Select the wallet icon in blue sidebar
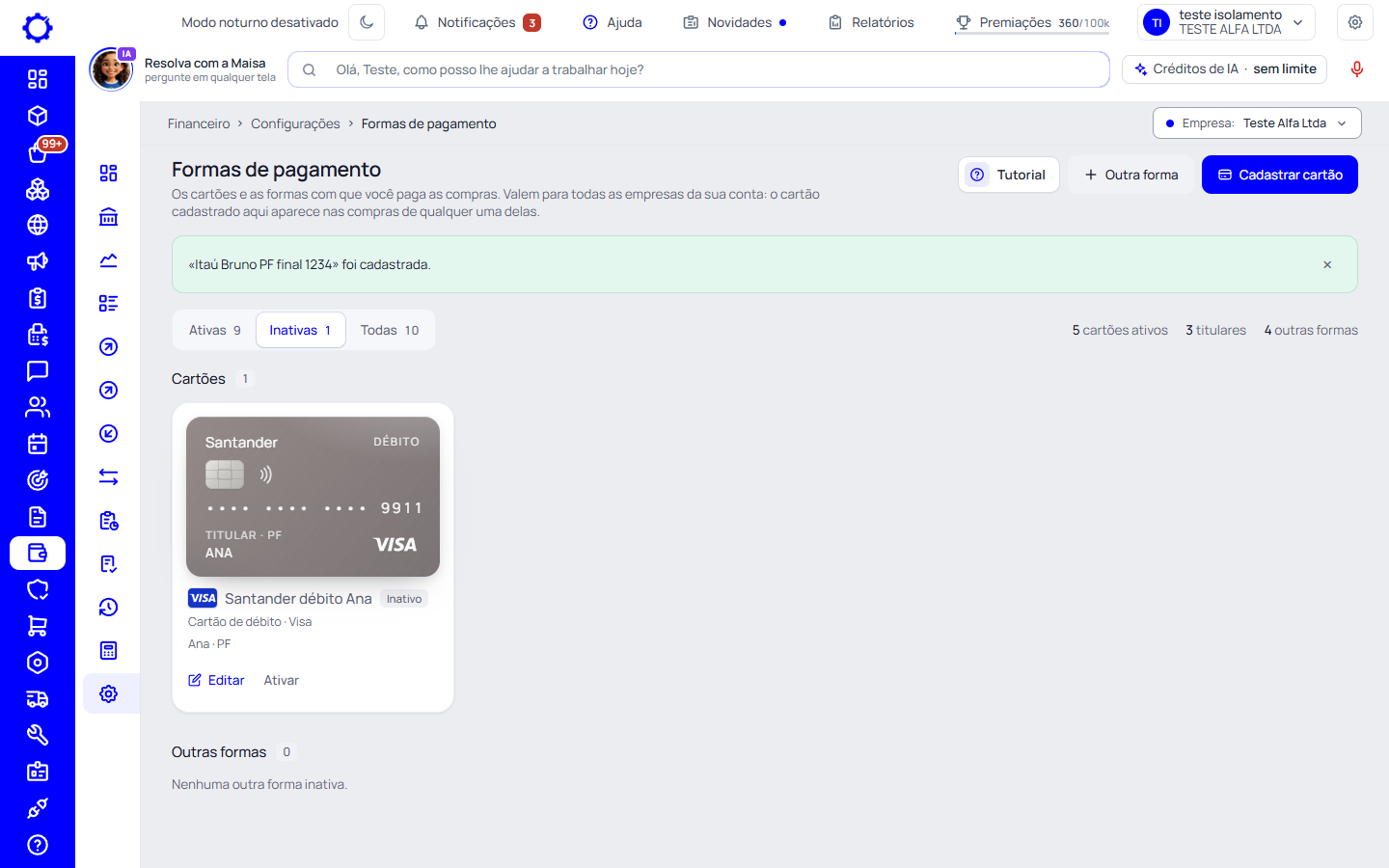Viewport: 1389px width, 868px height. click(x=38, y=554)
